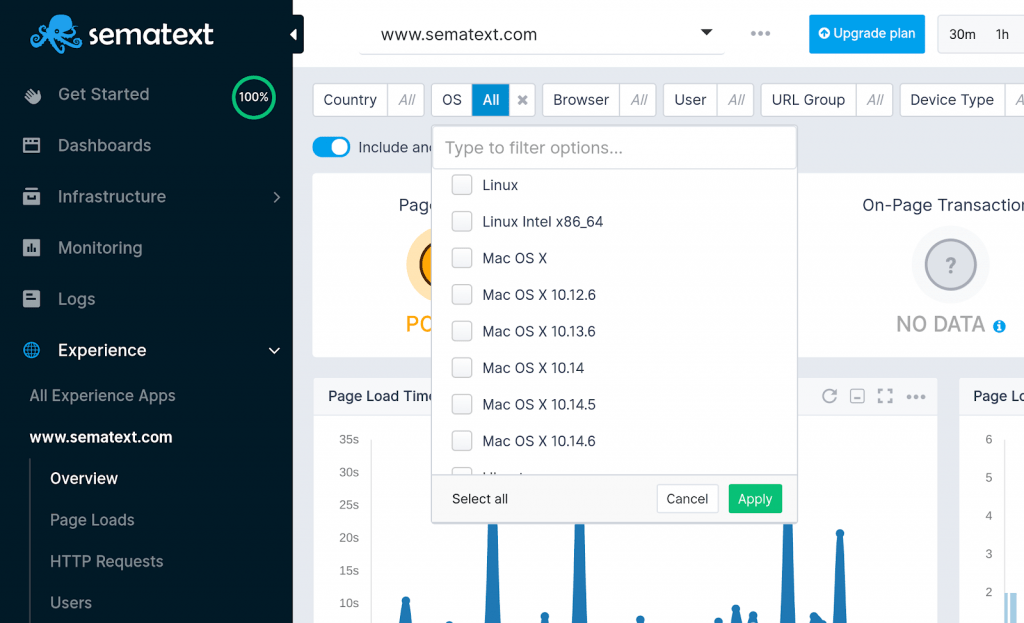Screen dimensions: 1024x623
Task: Collapse the Page Load Time panel
Action: tap(857, 396)
